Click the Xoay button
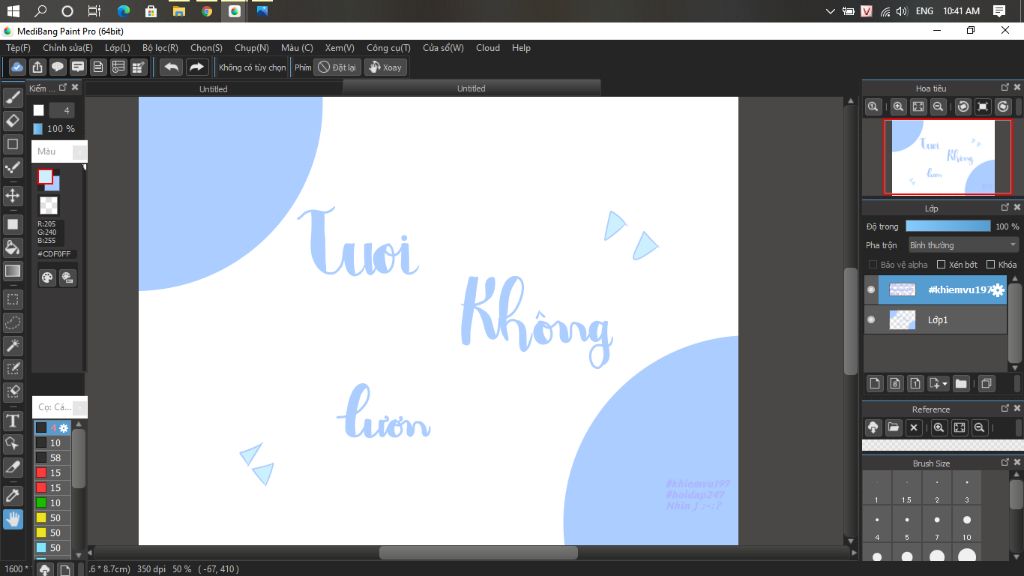 tap(385, 67)
